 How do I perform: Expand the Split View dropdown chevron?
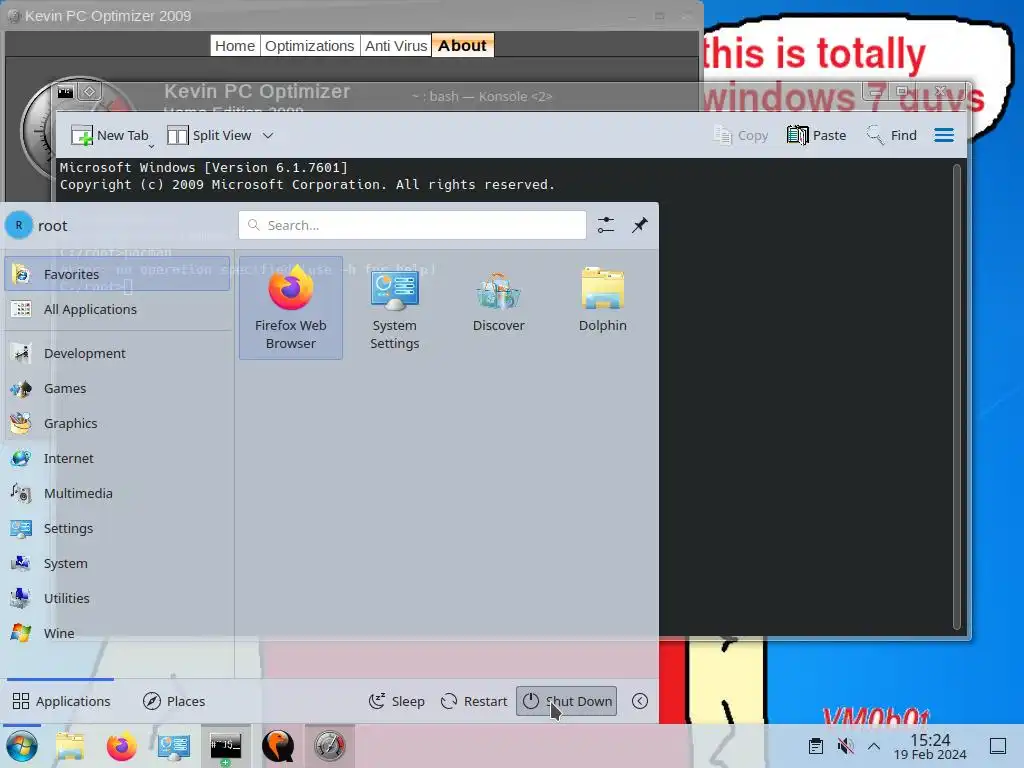pos(268,136)
